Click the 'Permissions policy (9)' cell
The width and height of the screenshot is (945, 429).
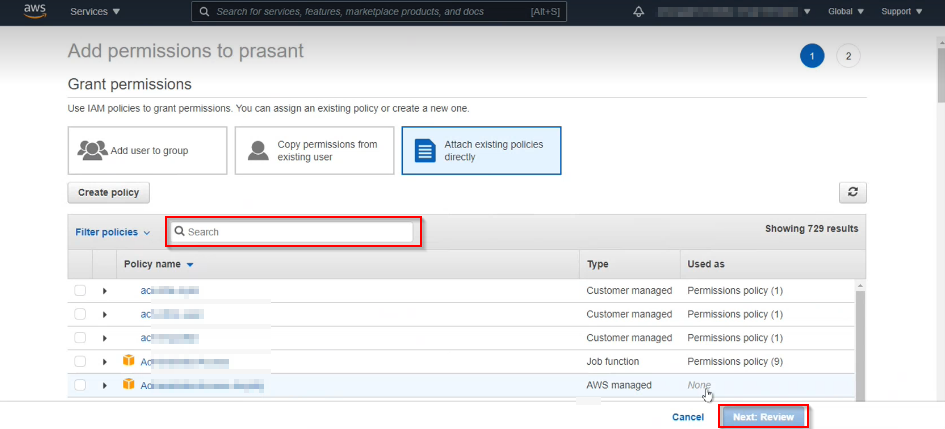pos(735,362)
